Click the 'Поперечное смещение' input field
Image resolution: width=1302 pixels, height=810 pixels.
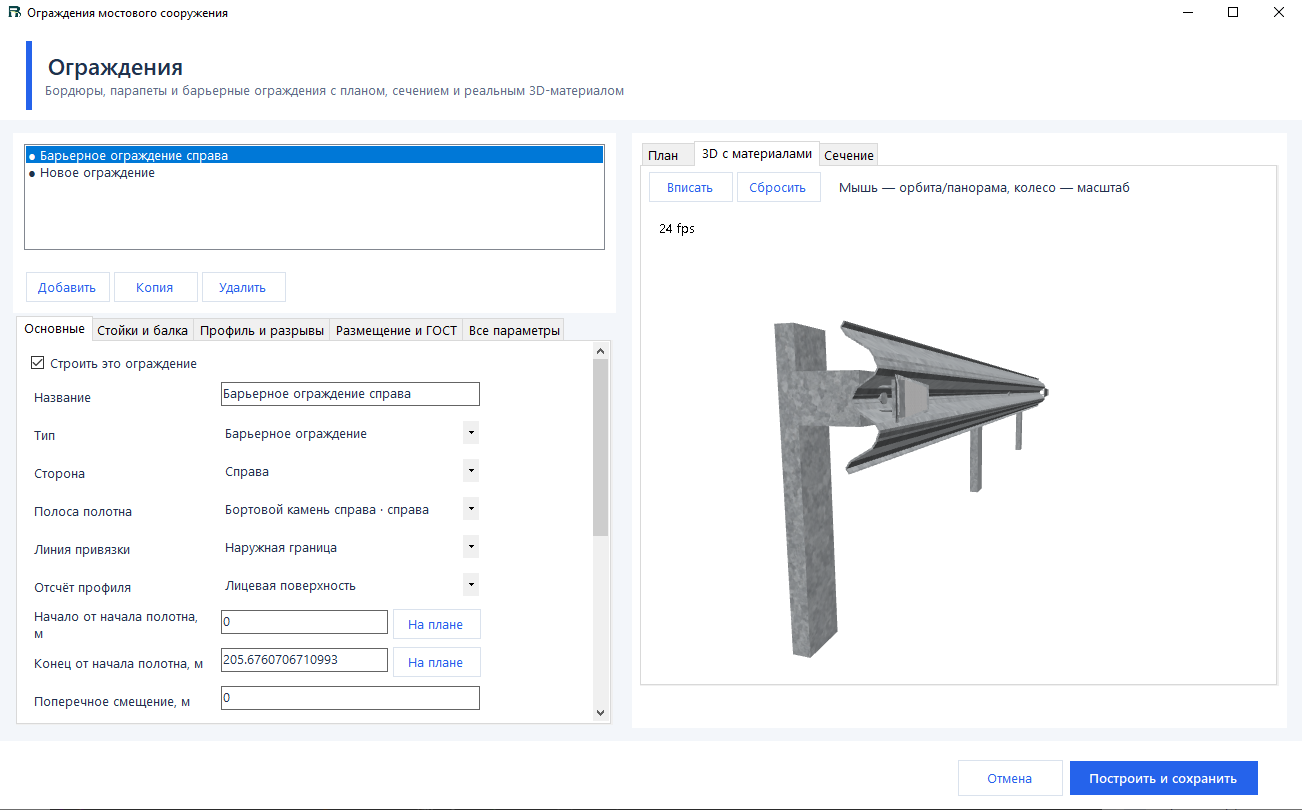pyautogui.click(x=350, y=698)
